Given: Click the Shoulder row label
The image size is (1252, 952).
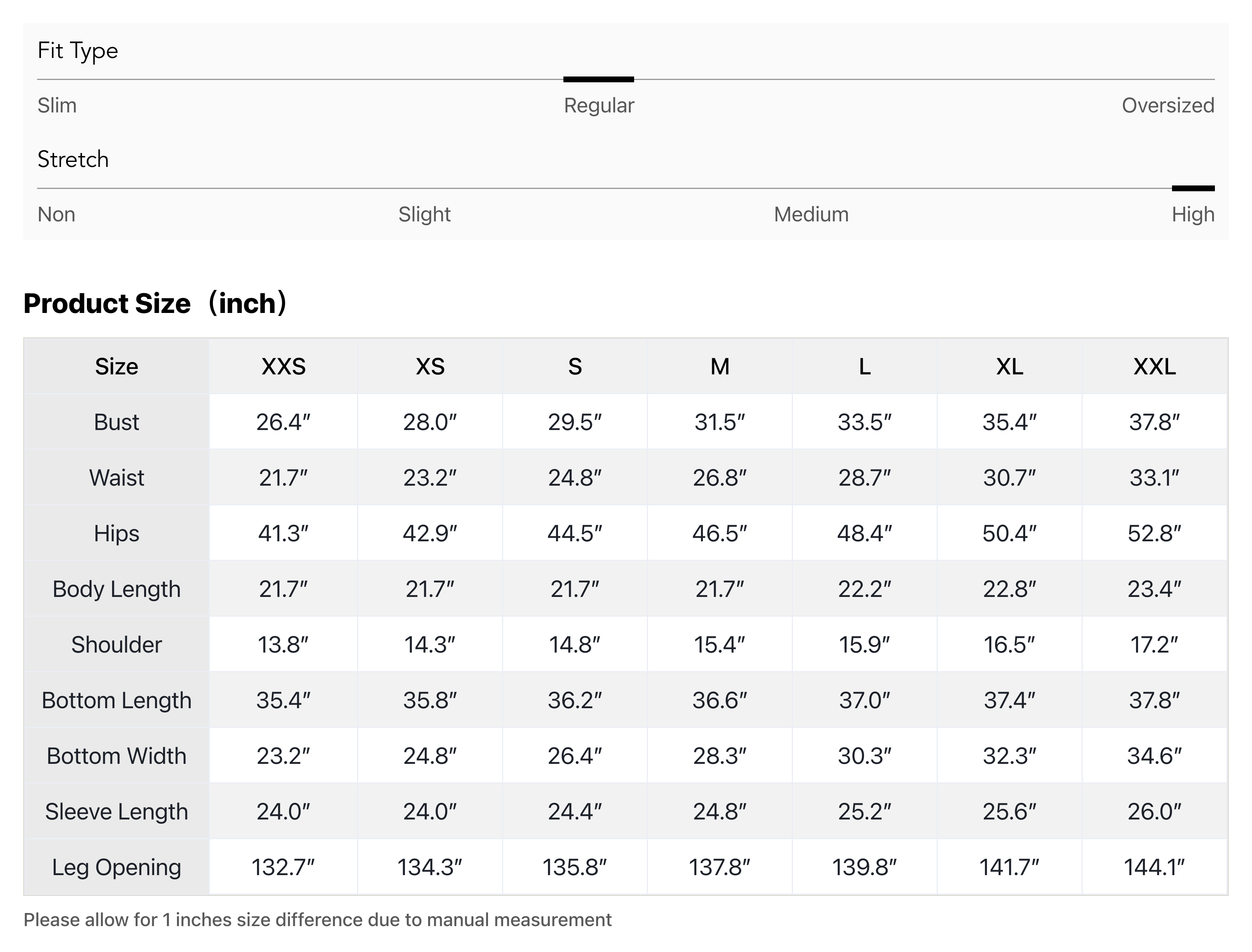Looking at the screenshot, I should (116, 644).
